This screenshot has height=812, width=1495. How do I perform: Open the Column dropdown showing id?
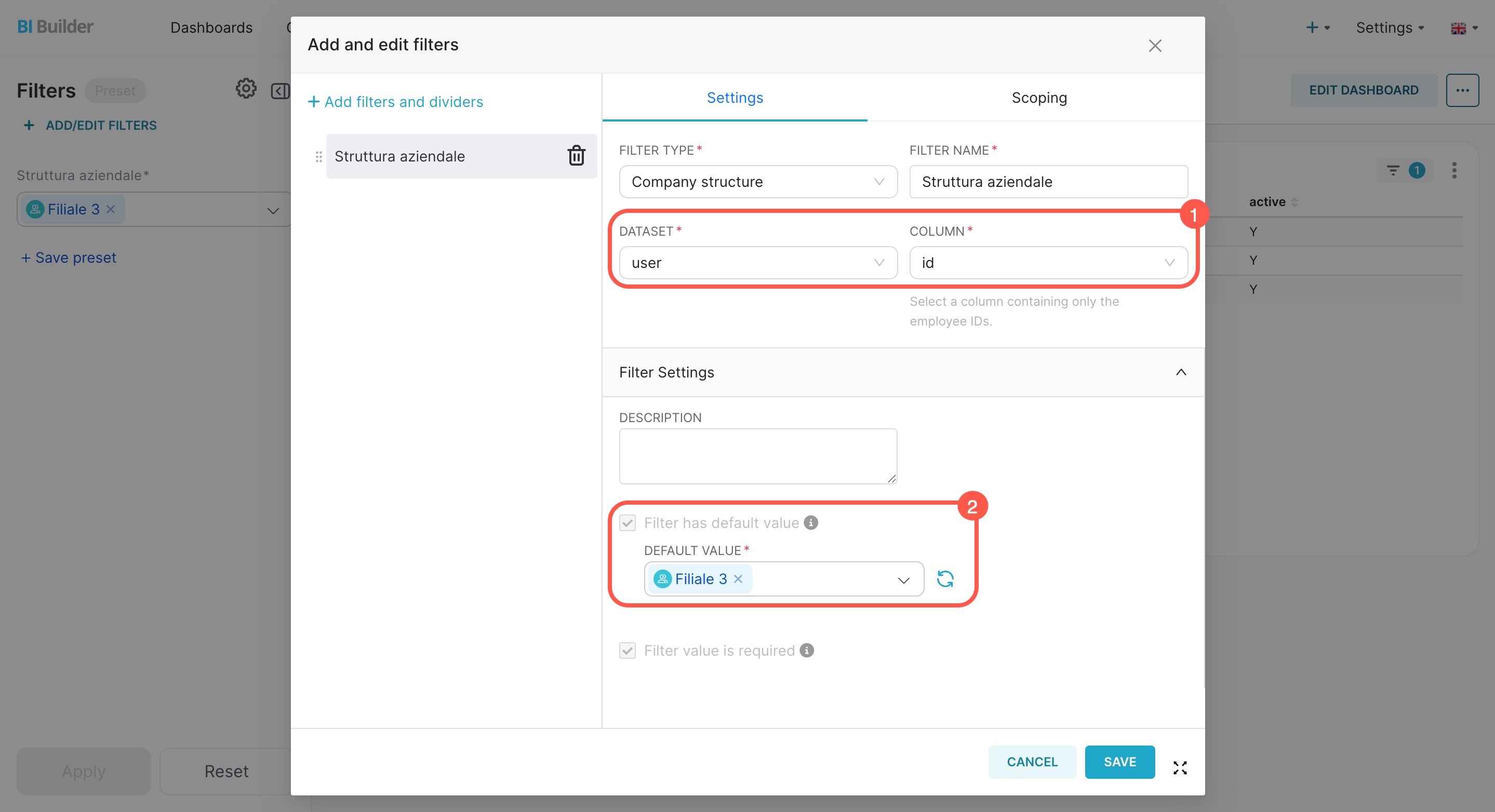(1048, 263)
